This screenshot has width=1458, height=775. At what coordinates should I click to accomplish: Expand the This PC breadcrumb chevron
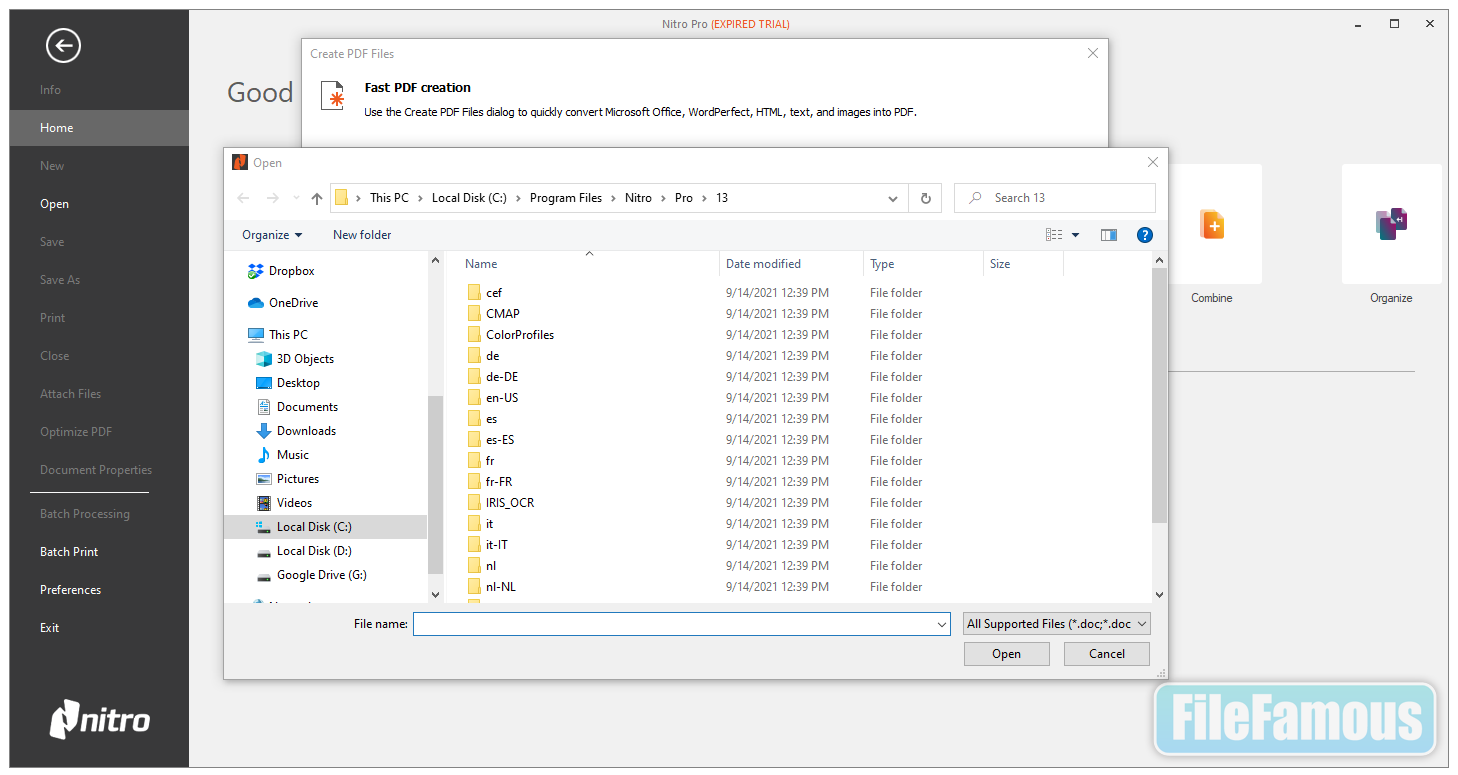pos(420,198)
